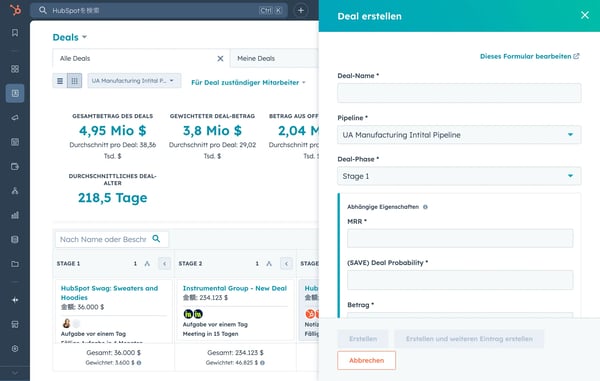Click the HubSpot sprocket logo
The image size is (600, 381).
point(15,9)
